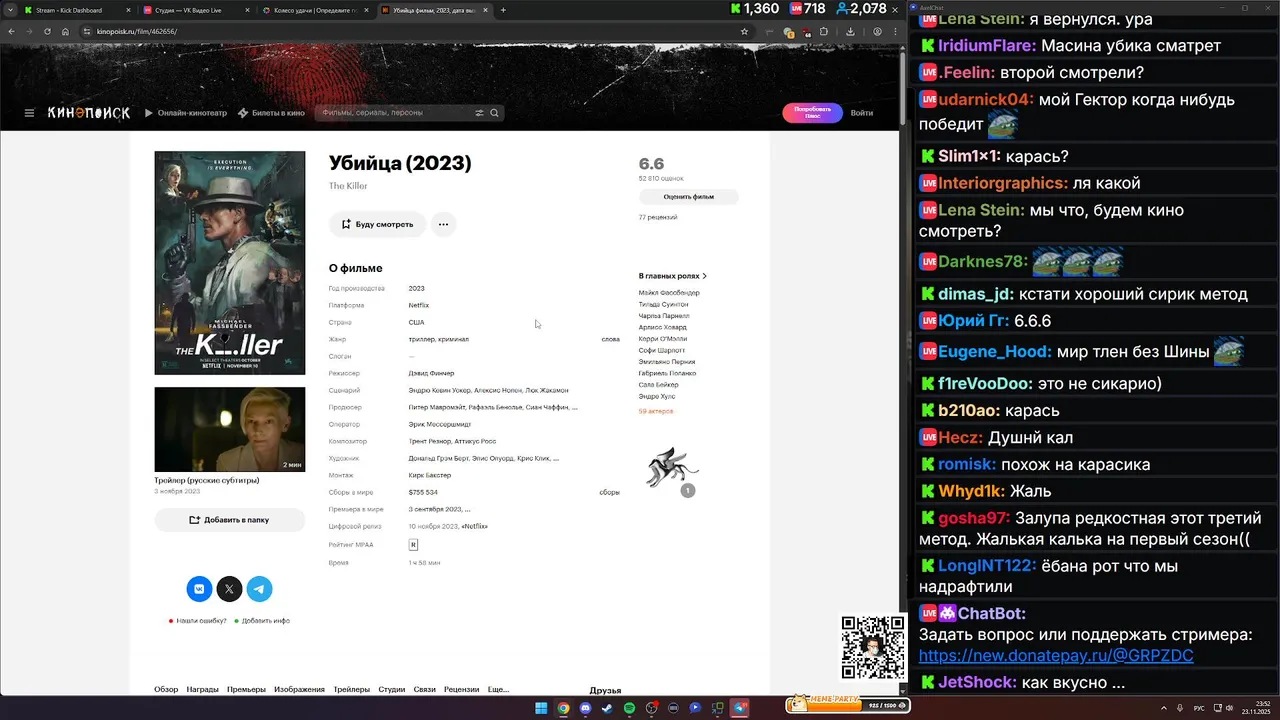Click 'Попробовать Плюс' button

(812, 113)
